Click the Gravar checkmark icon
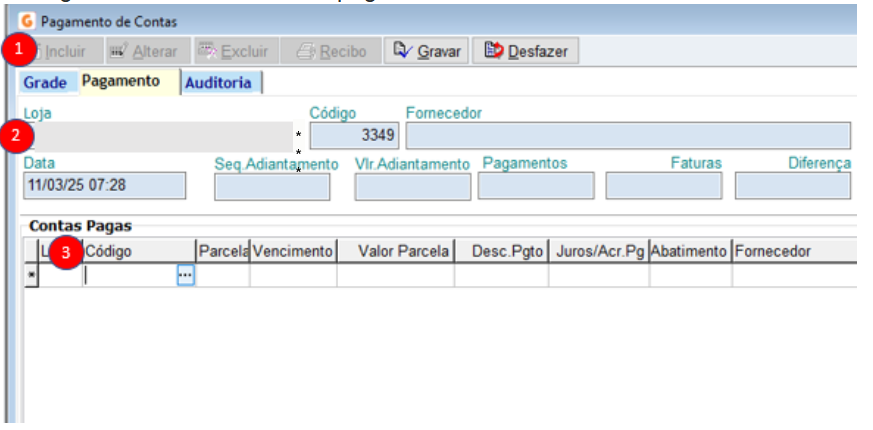Image resolution: width=873 pixels, height=430 pixels. click(x=403, y=51)
